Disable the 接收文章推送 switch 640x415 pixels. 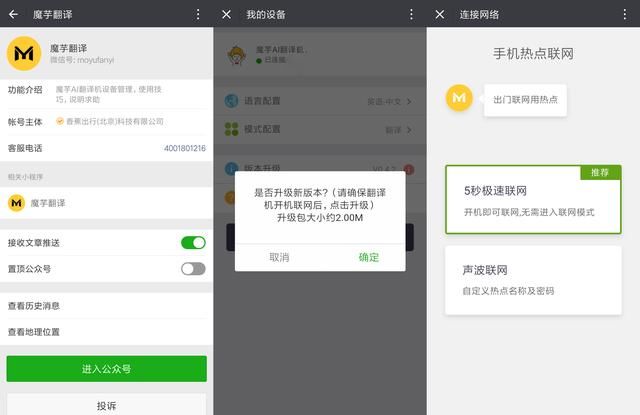pyautogui.click(x=193, y=242)
